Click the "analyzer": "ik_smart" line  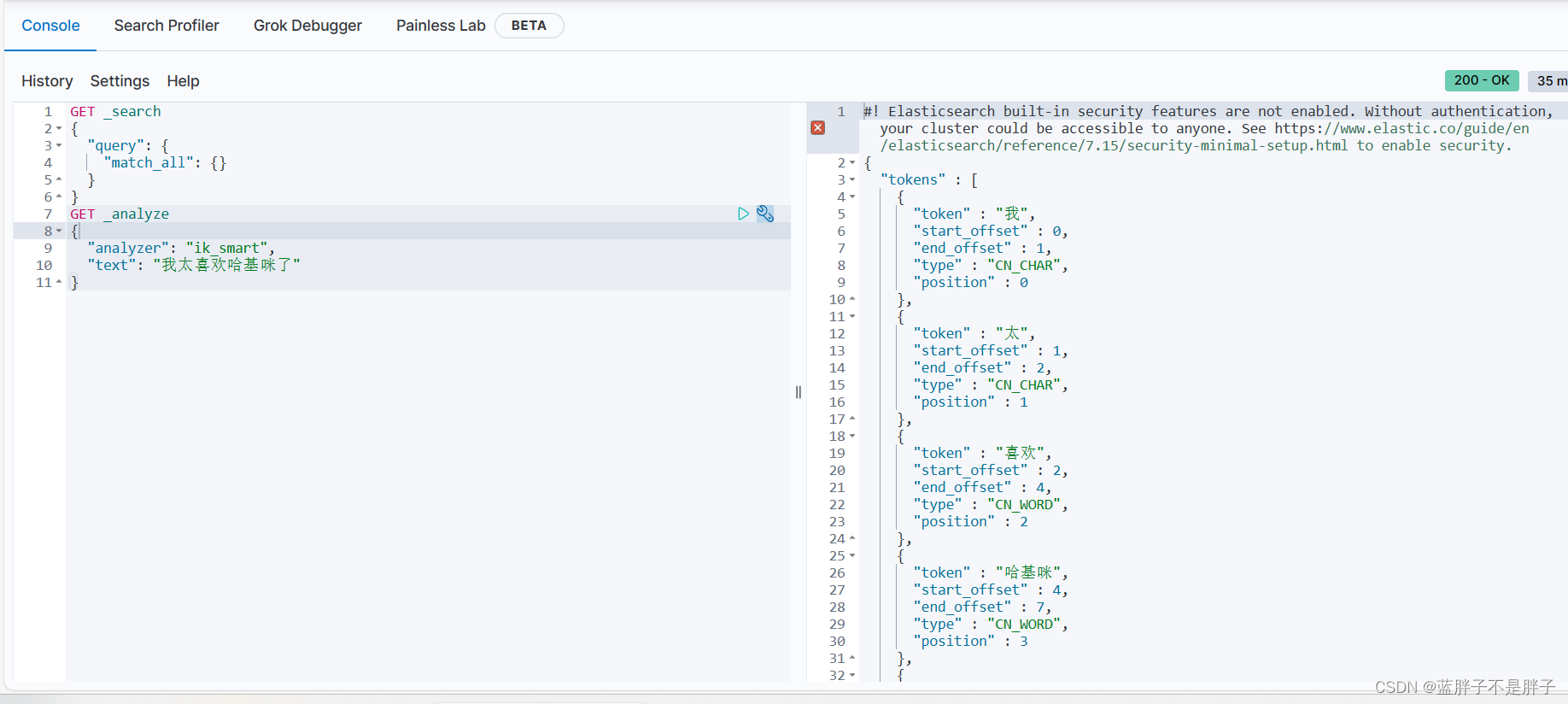click(x=181, y=248)
